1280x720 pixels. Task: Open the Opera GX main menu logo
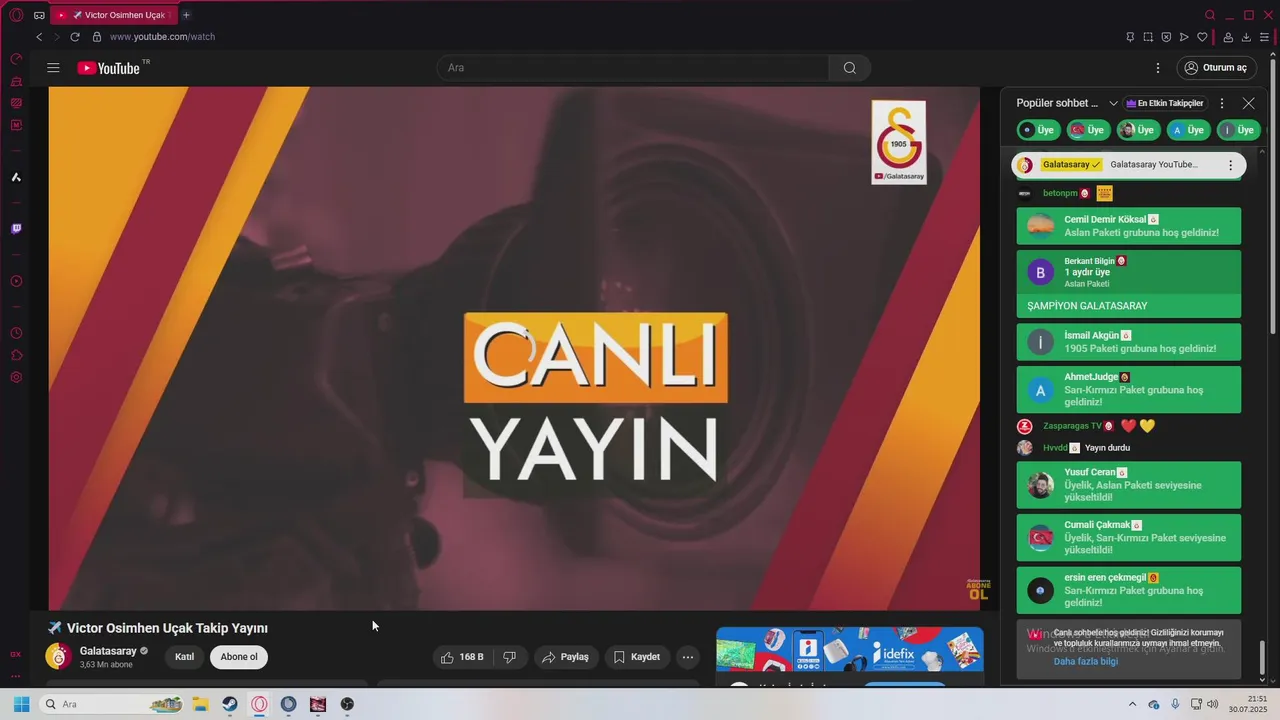click(16, 15)
